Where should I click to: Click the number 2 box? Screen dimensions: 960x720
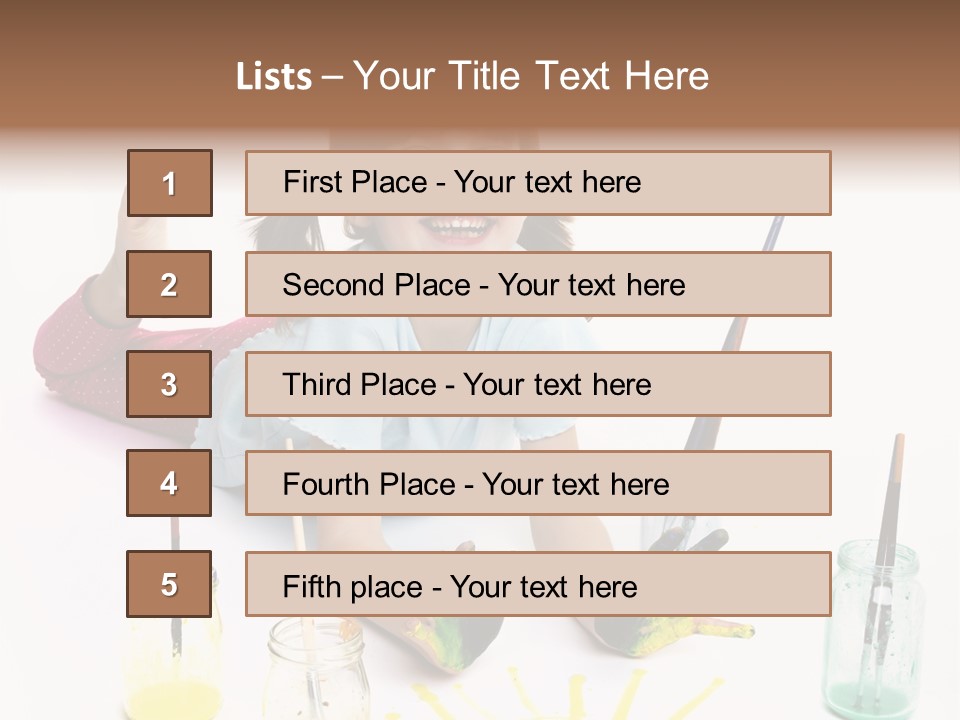(169, 284)
